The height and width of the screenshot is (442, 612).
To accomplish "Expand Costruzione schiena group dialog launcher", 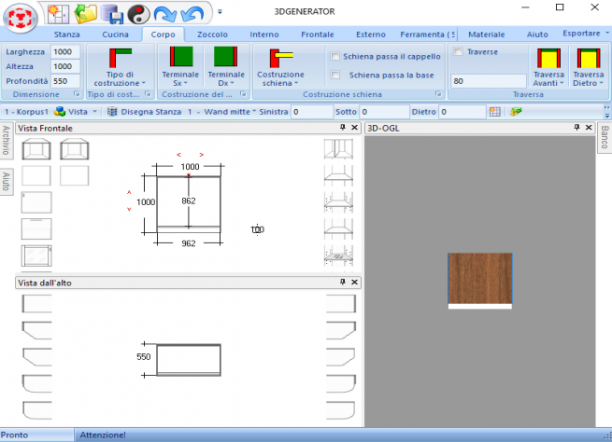I will point(438,94).
